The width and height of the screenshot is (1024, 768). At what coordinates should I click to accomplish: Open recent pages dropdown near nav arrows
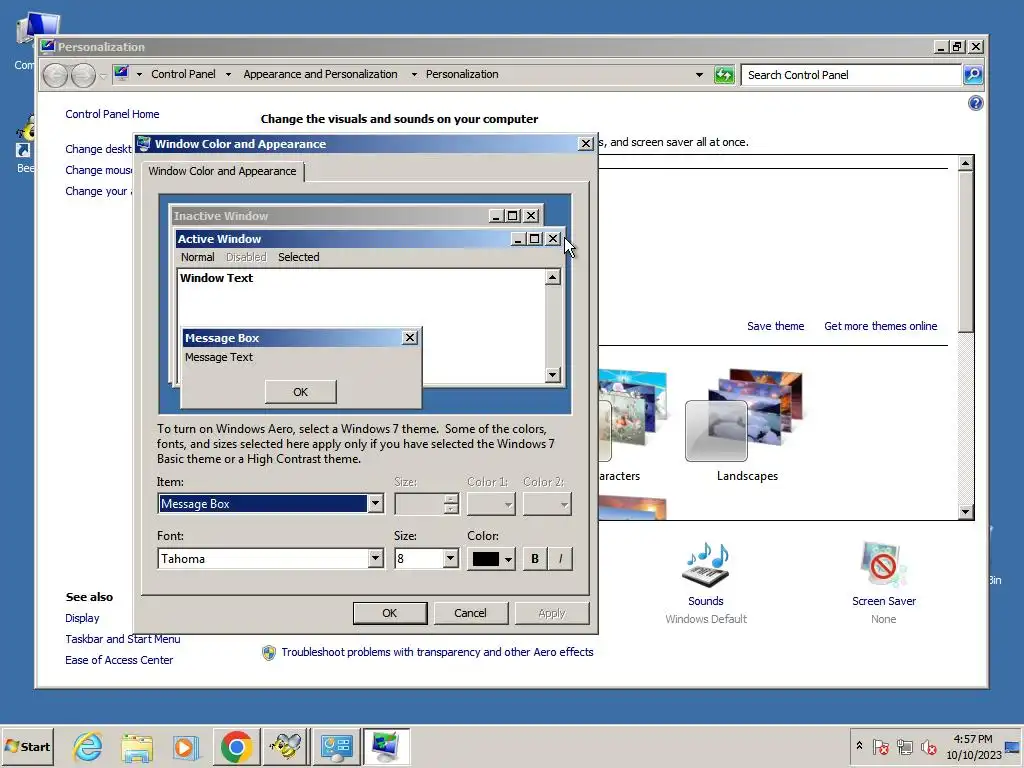coord(103,76)
